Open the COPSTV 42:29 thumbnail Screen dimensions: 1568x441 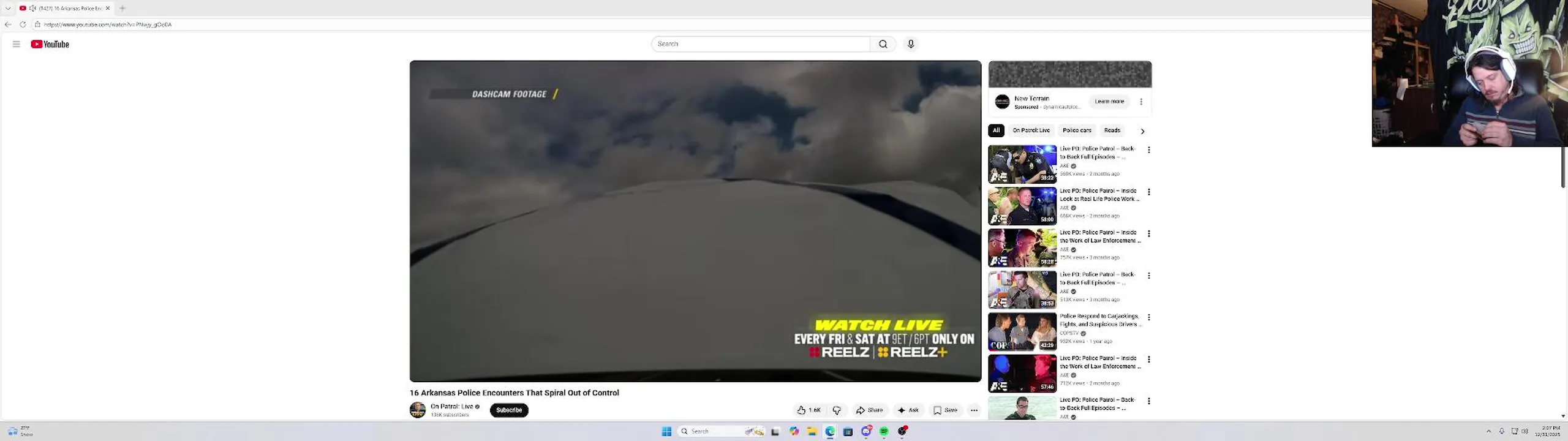[1022, 331]
